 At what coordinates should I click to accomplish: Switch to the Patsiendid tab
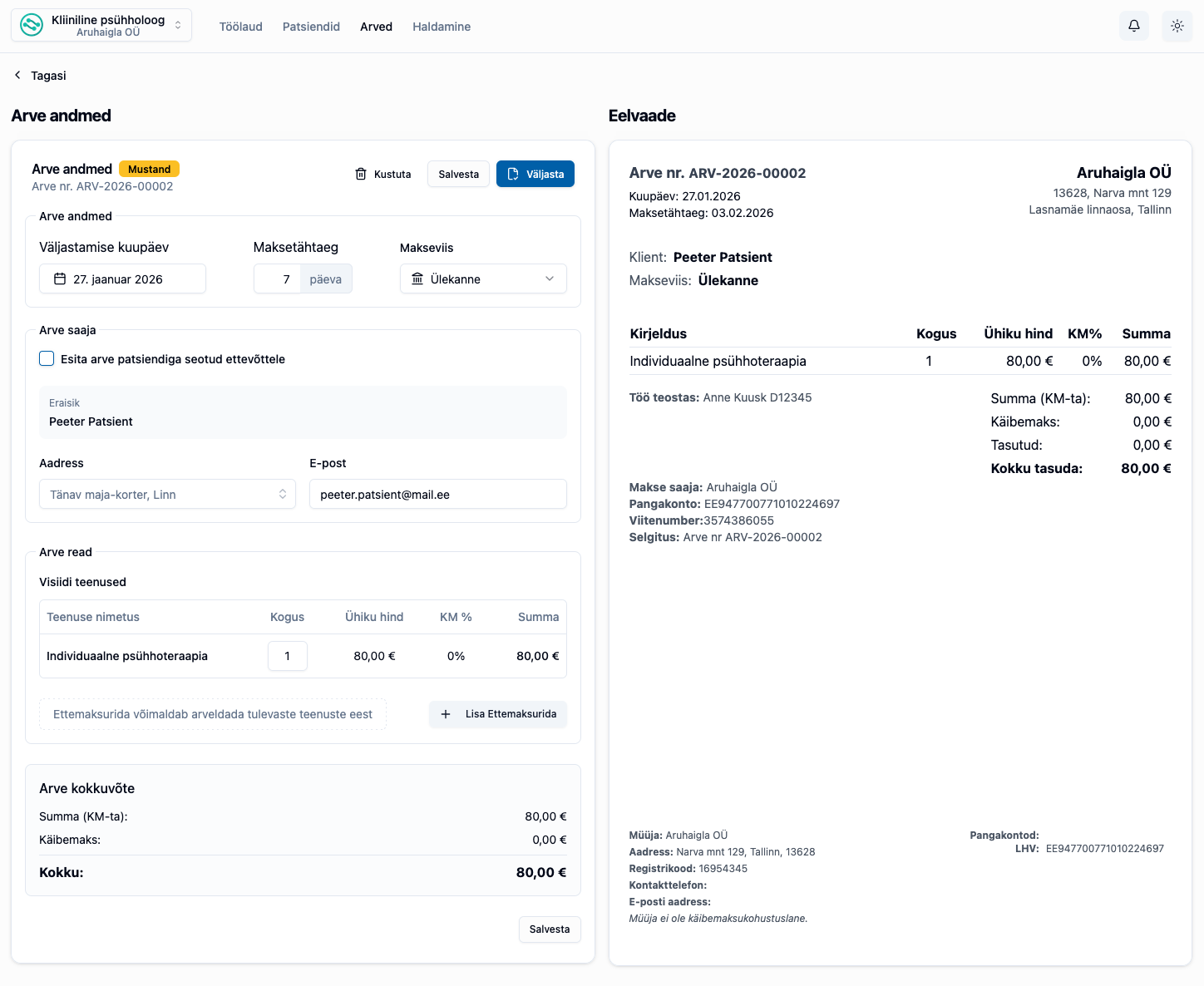(x=311, y=26)
